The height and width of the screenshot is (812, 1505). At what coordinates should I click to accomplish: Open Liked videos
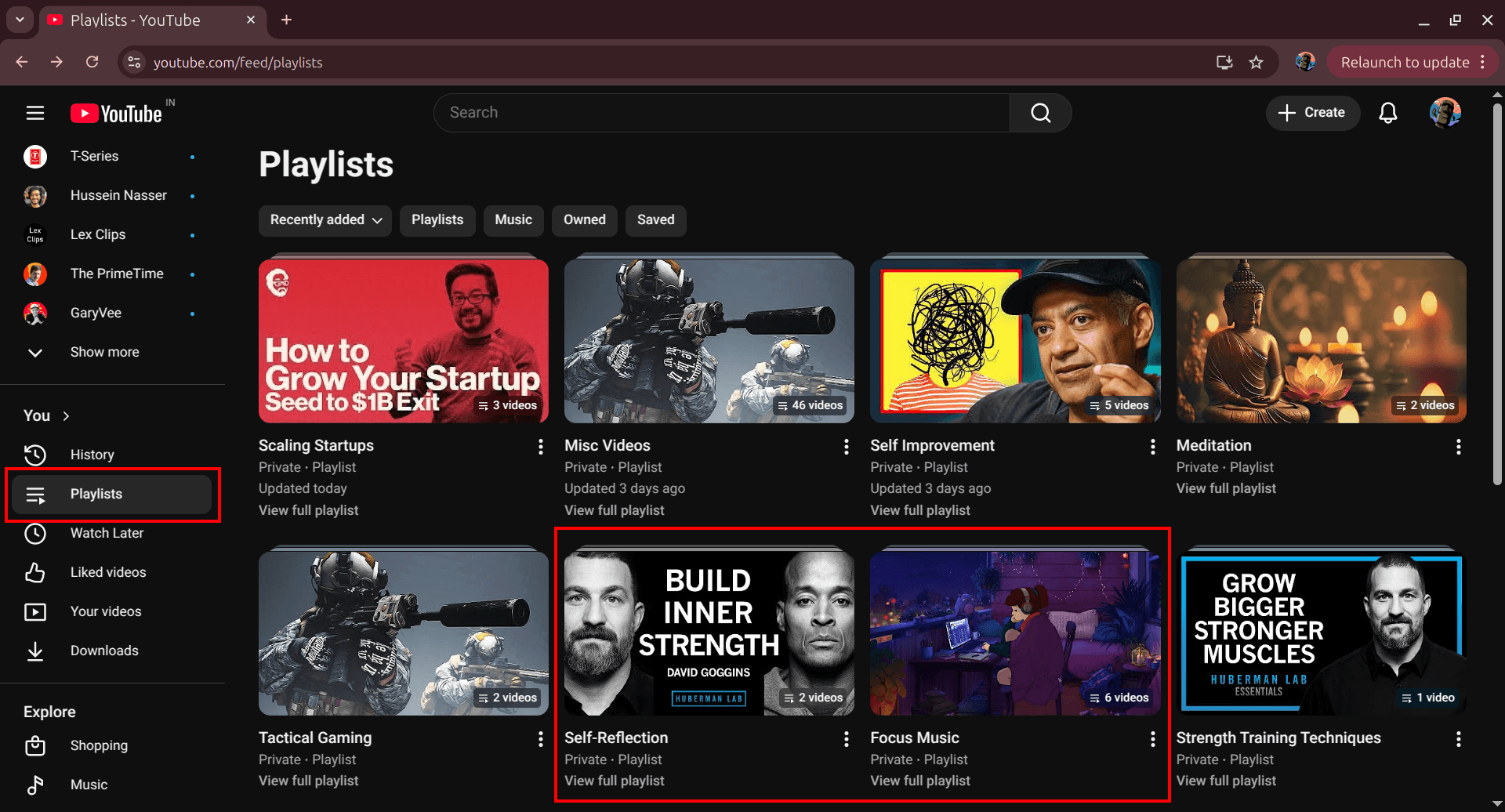(108, 572)
